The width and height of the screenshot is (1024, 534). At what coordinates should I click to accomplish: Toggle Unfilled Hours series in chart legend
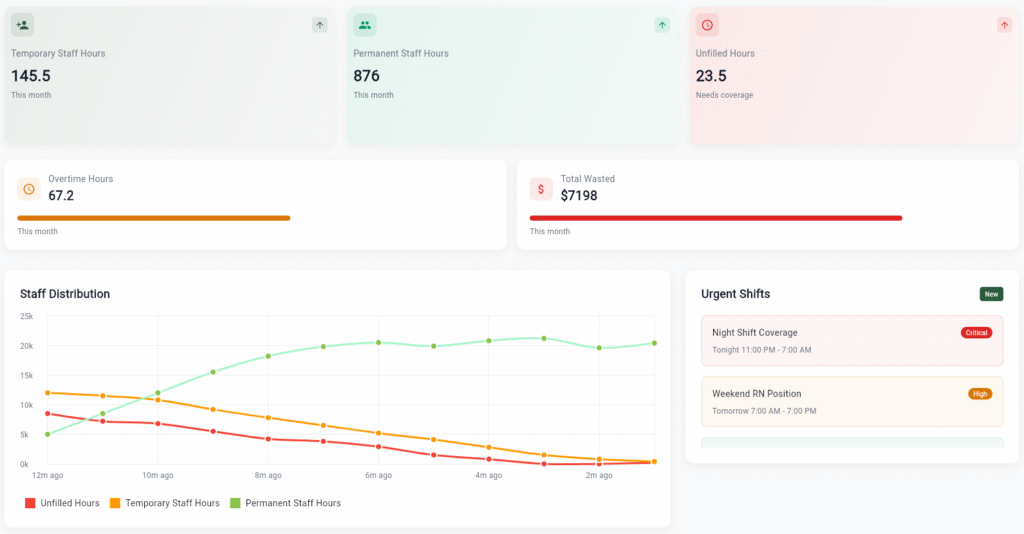click(62, 503)
